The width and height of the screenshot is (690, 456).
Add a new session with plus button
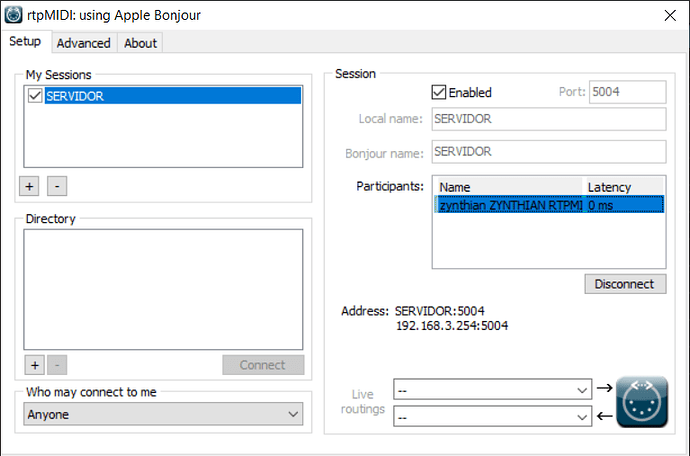[30, 186]
